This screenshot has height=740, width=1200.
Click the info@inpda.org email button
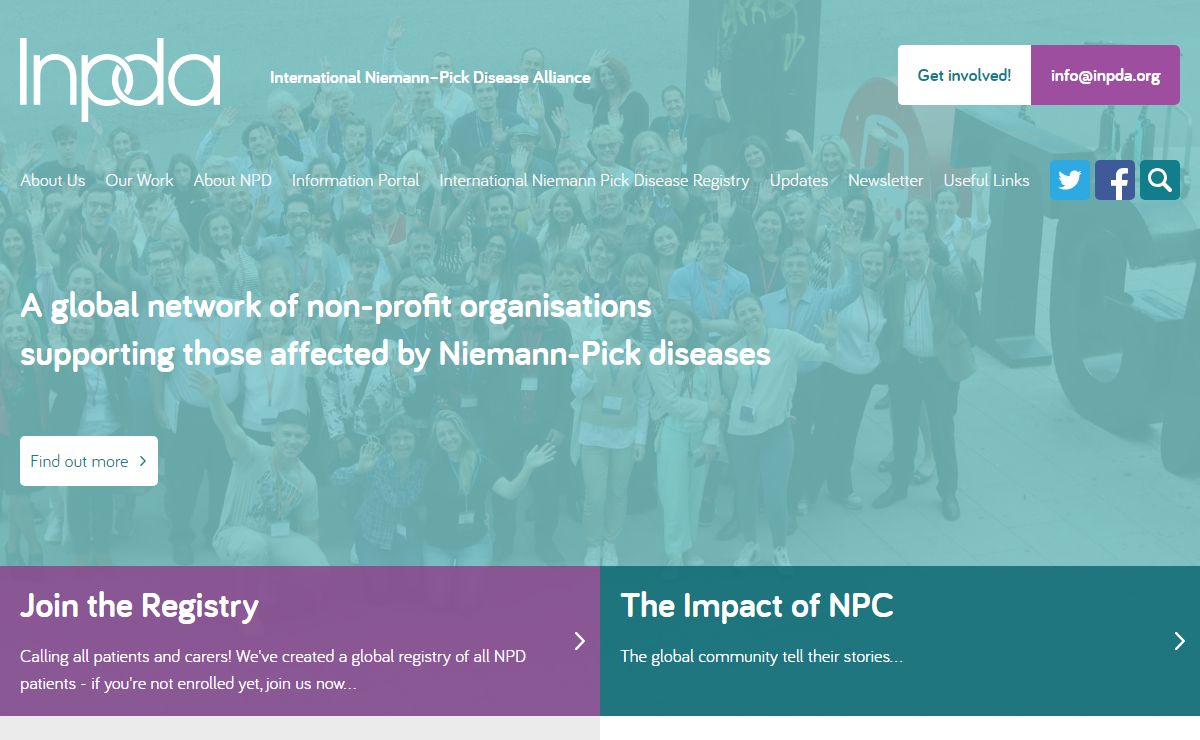1105,75
